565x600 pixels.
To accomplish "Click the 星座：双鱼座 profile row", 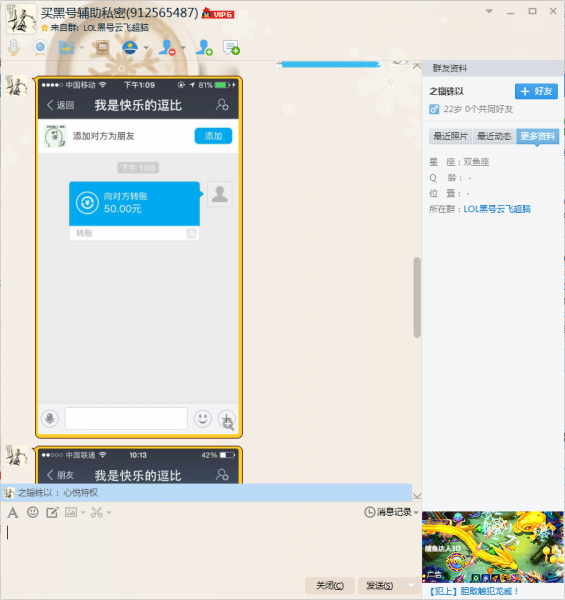I will pyautogui.click(x=459, y=162).
